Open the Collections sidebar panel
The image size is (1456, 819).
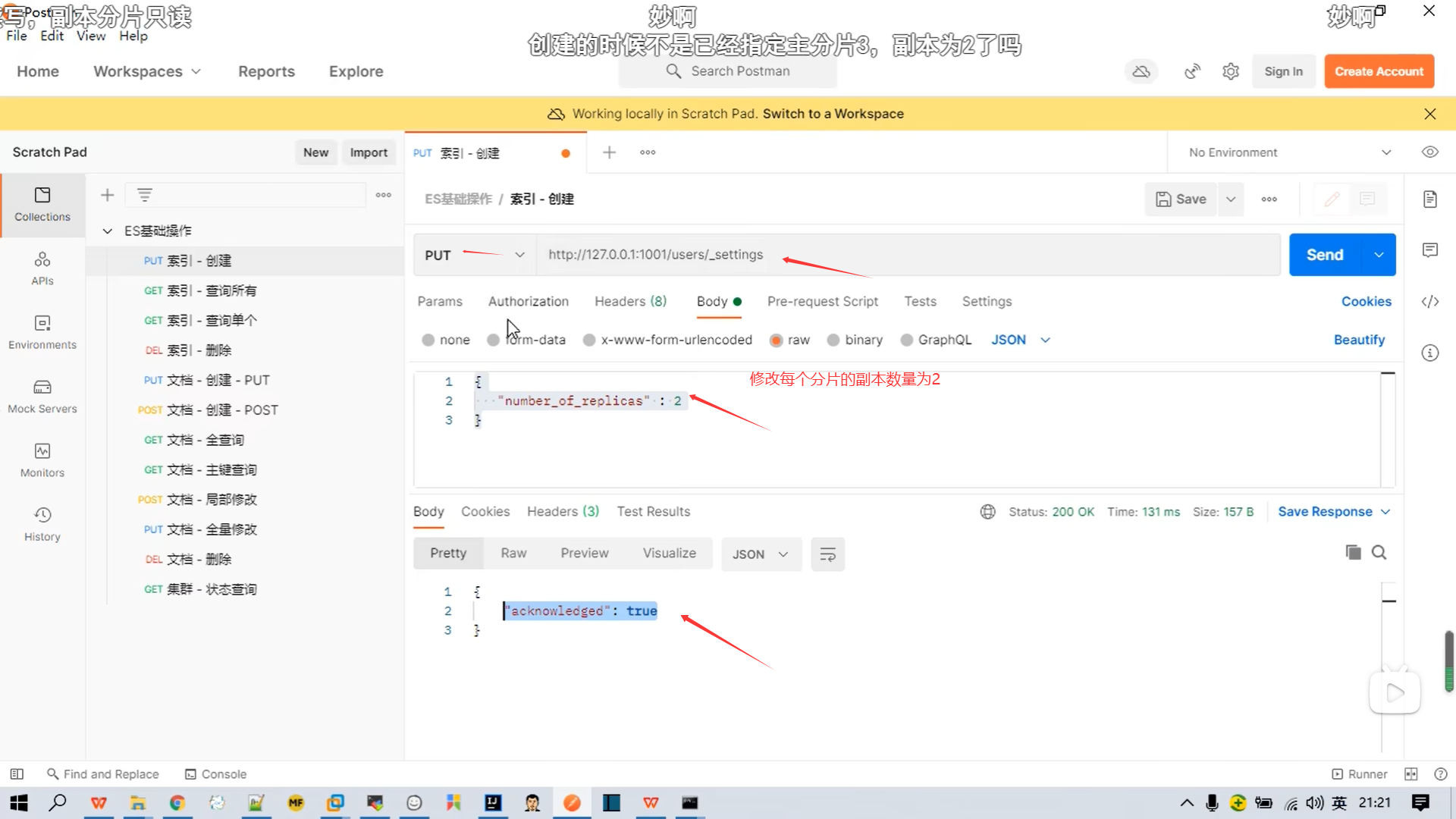42,204
